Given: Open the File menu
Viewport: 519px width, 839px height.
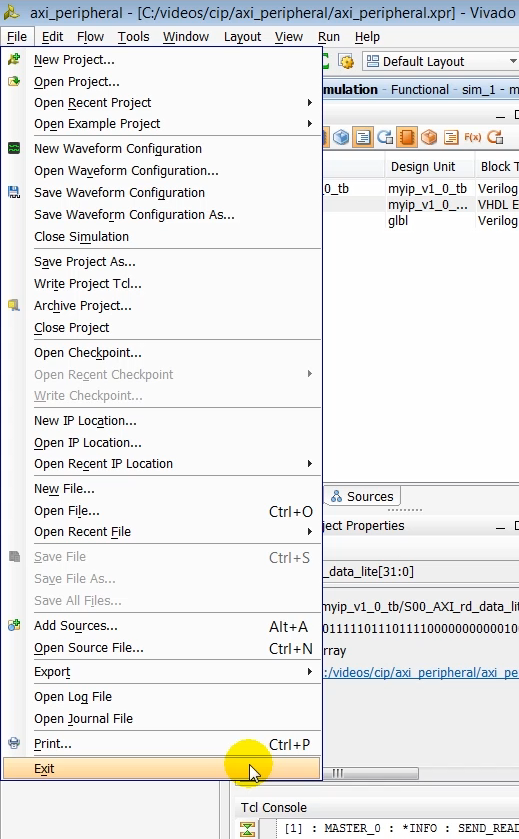Looking at the screenshot, I should point(17,36).
